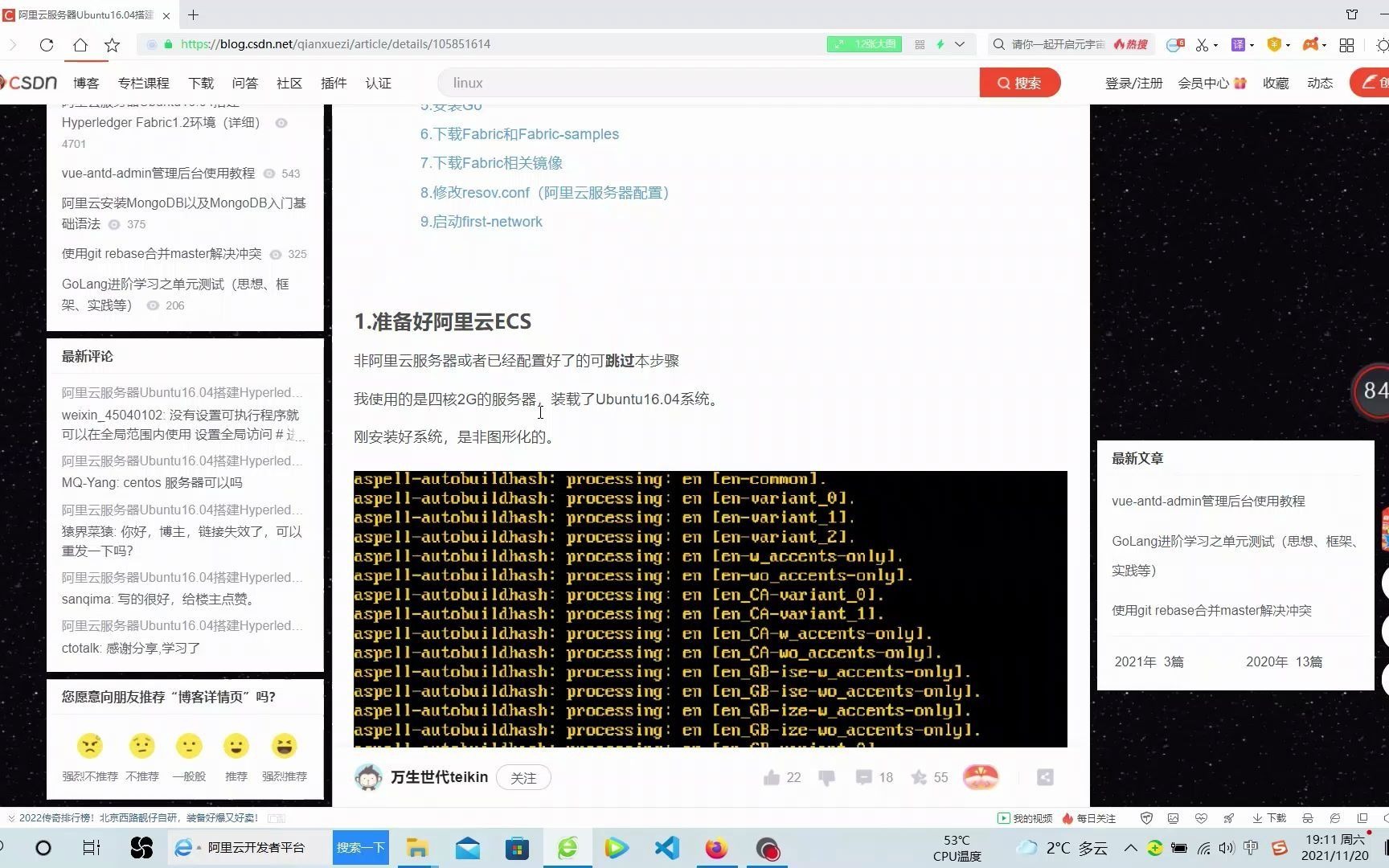Click the orange 搜索 search button
The image size is (1389, 868).
1019,83
